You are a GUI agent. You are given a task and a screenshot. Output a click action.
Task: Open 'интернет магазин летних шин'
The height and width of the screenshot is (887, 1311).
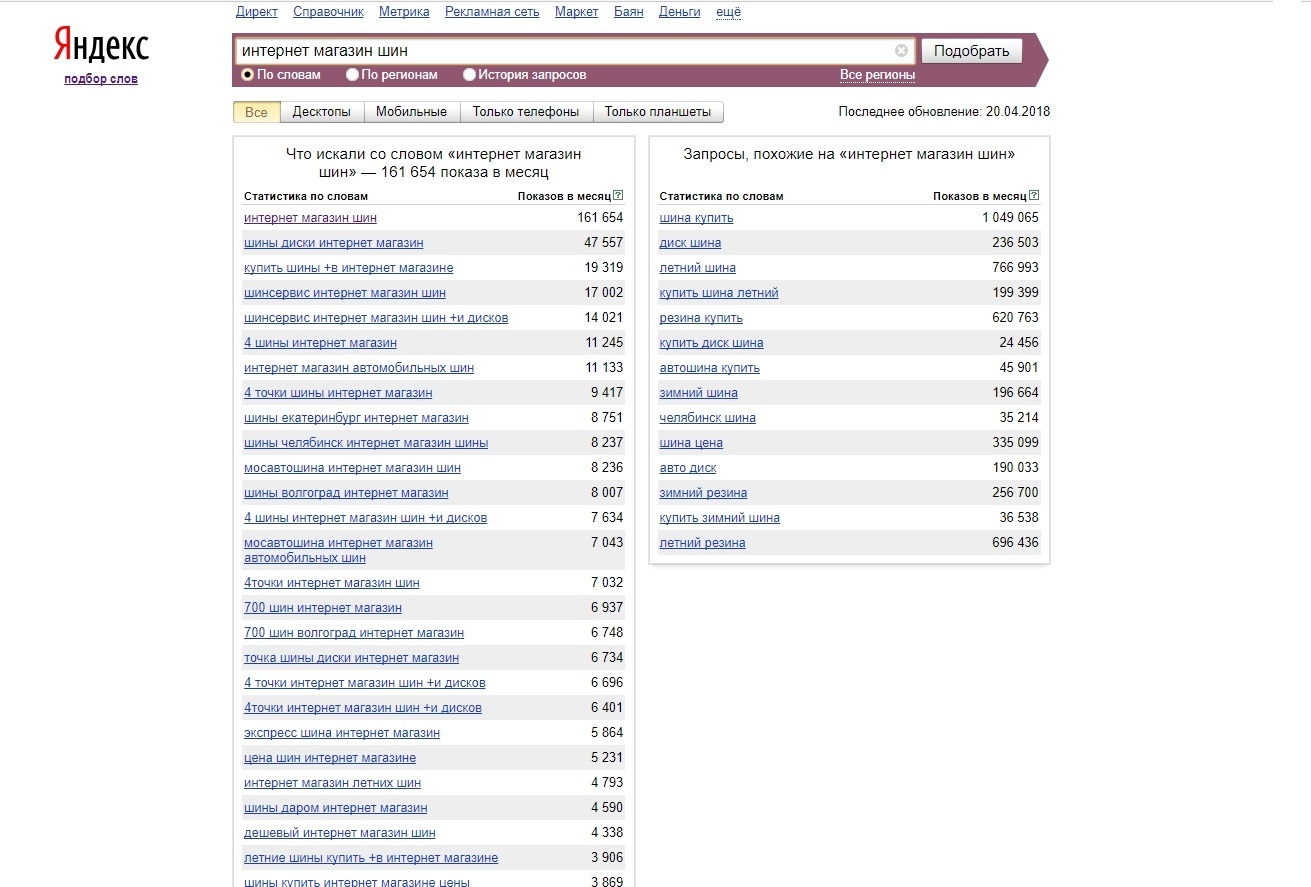point(332,783)
